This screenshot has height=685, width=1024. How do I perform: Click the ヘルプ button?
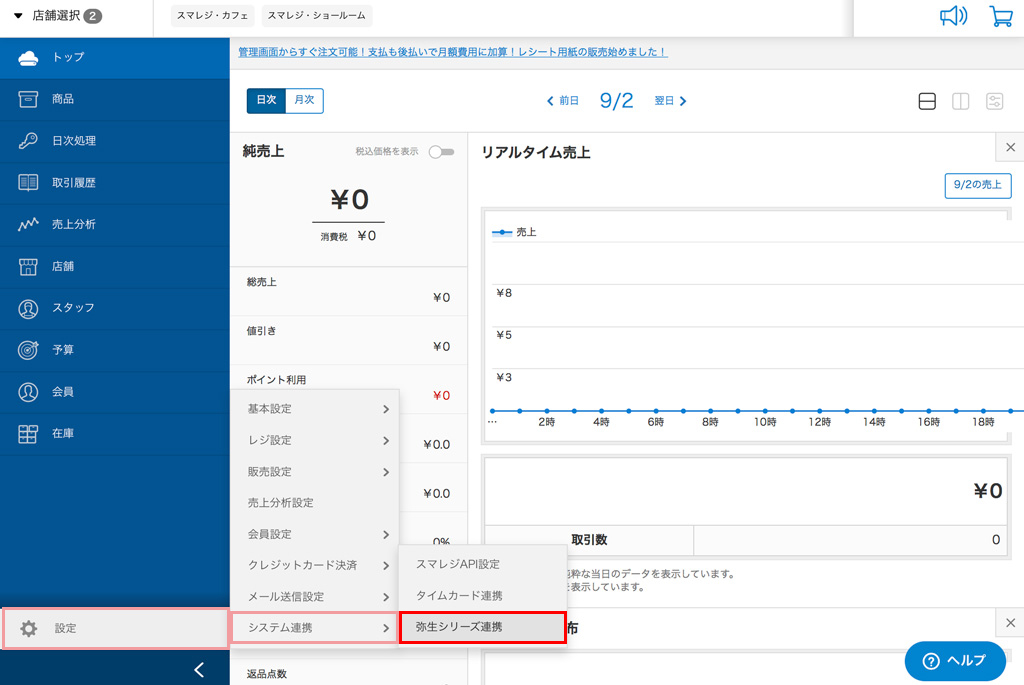click(955, 661)
